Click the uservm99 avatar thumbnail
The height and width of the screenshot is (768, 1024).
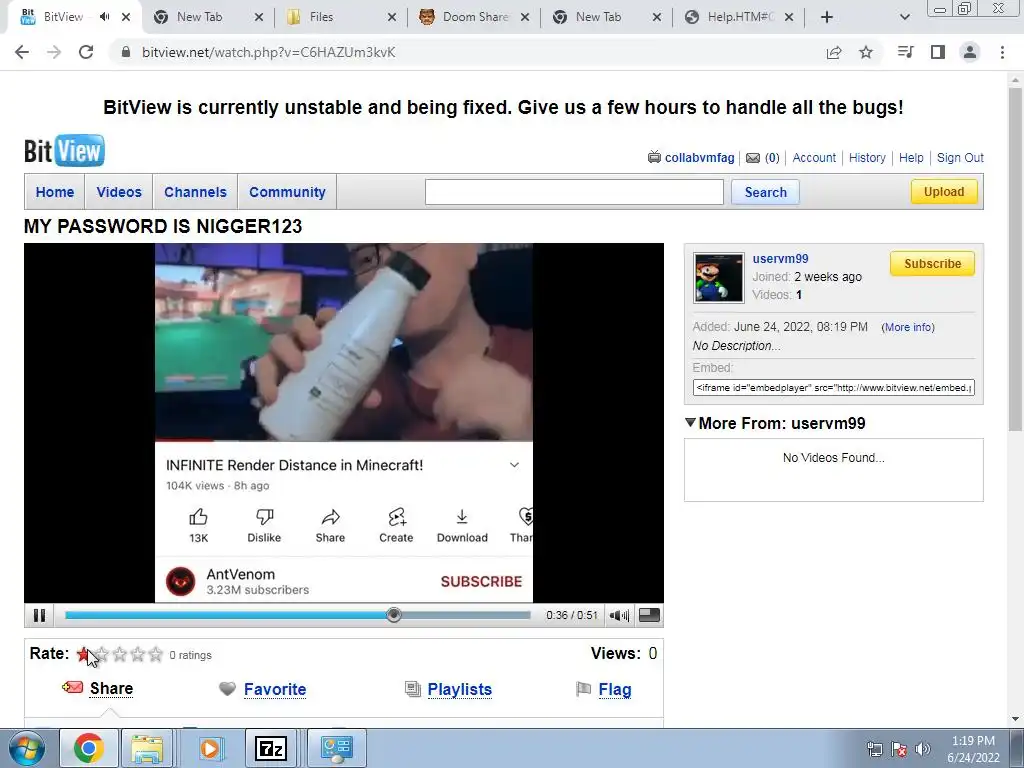pos(718,278)
